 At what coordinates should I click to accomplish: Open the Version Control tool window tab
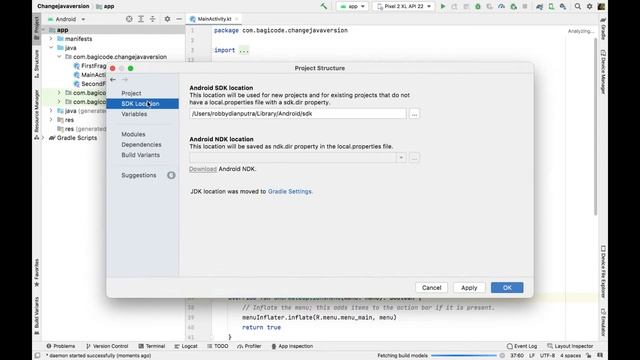click(107, 346)
